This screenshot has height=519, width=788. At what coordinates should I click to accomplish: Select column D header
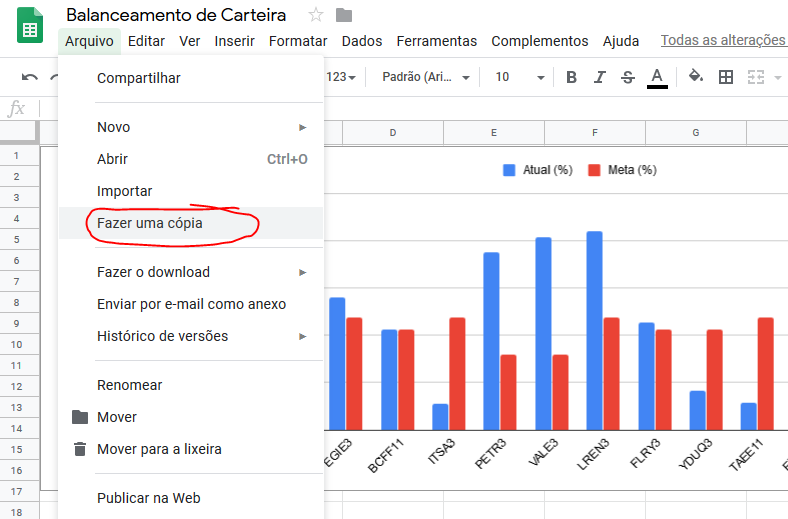[392, 133]
